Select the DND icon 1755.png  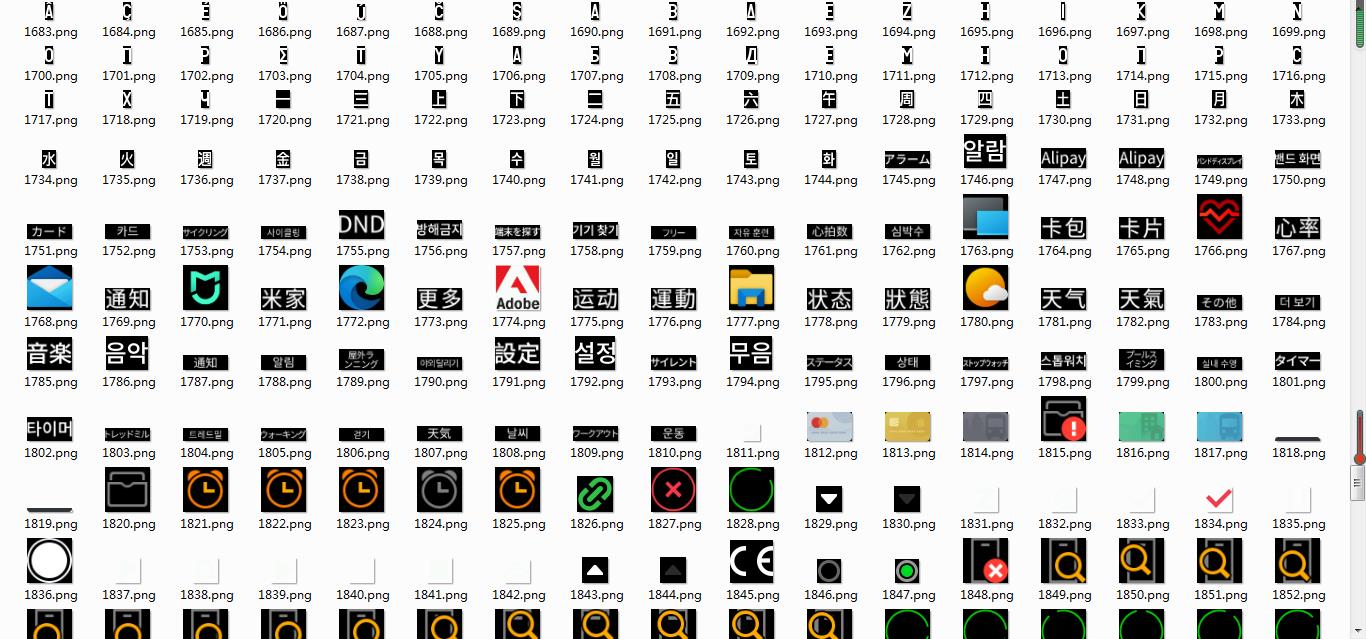(361, 225)
